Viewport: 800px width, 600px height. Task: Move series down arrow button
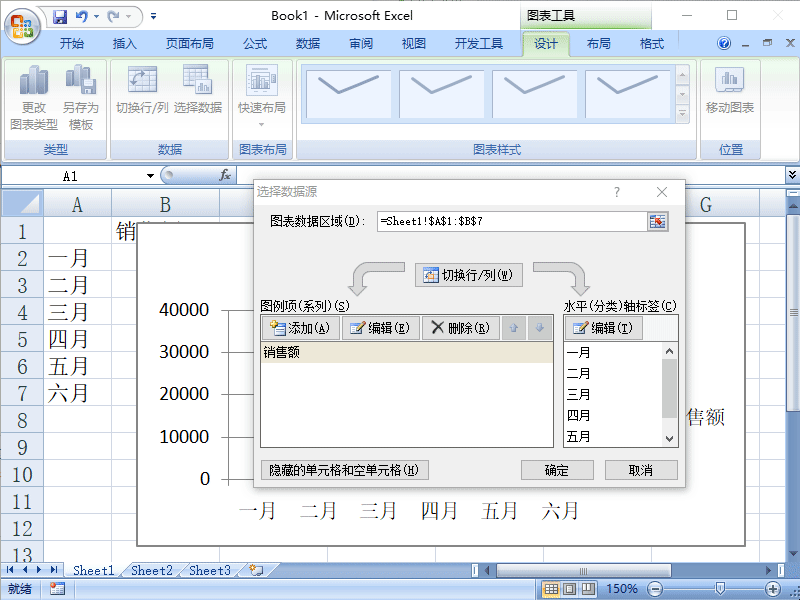coord(540,328)
